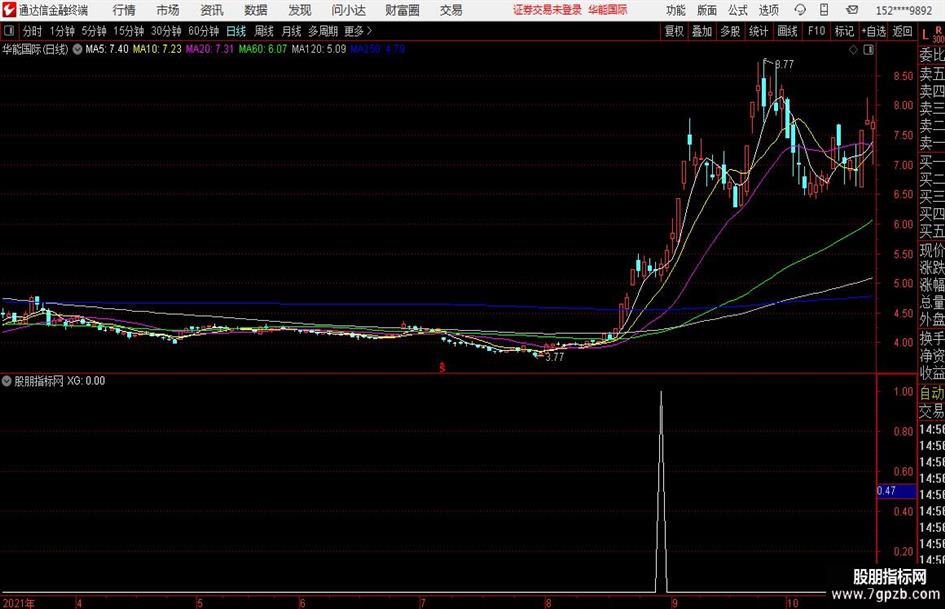Click the MA120: 5.09 indicator label
The width and height of the screenshot is (945, 609).
[319, 49]
